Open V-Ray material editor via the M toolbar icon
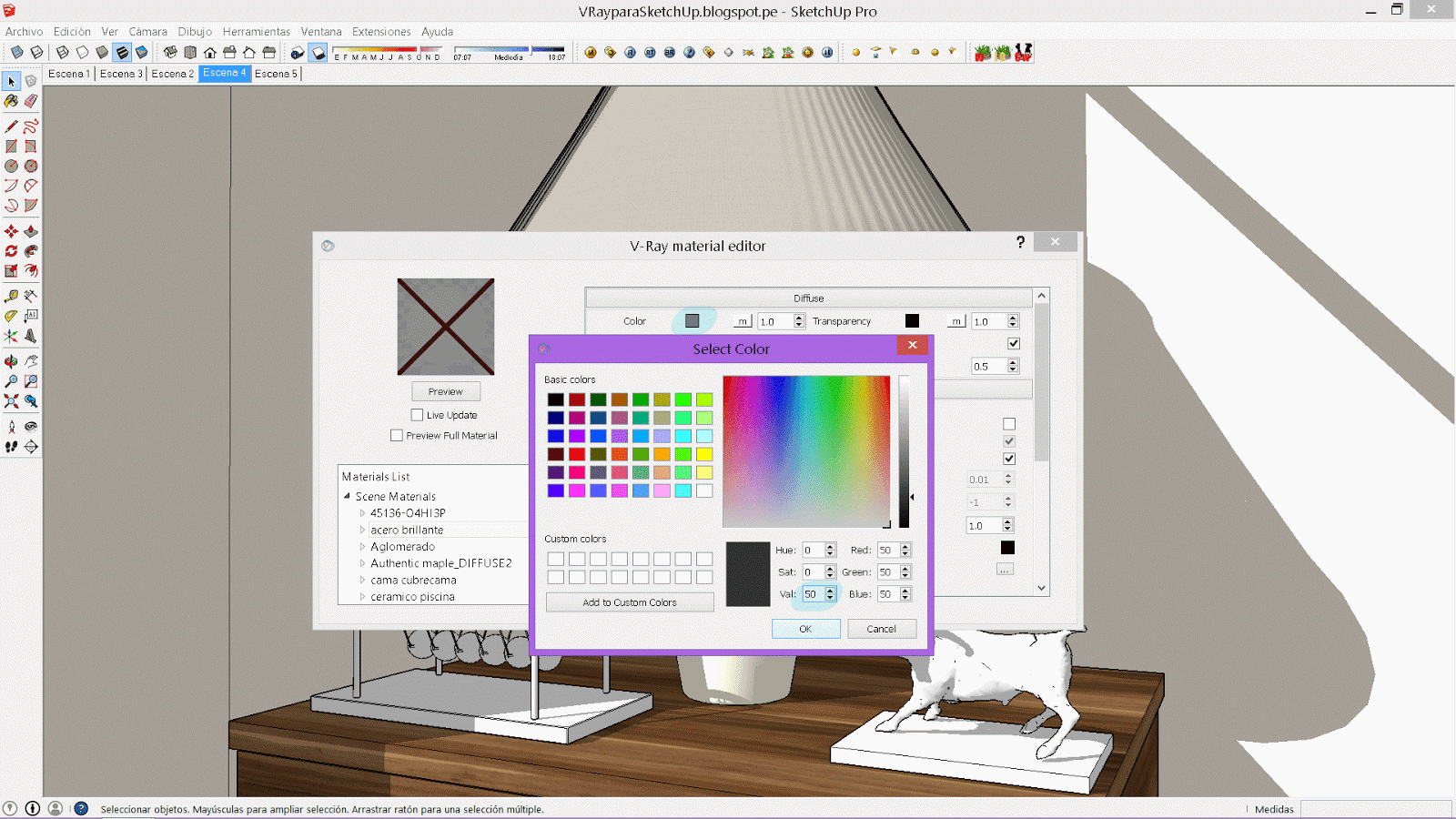This screenshot has height=819, width=1456. [x=591, y=53]
